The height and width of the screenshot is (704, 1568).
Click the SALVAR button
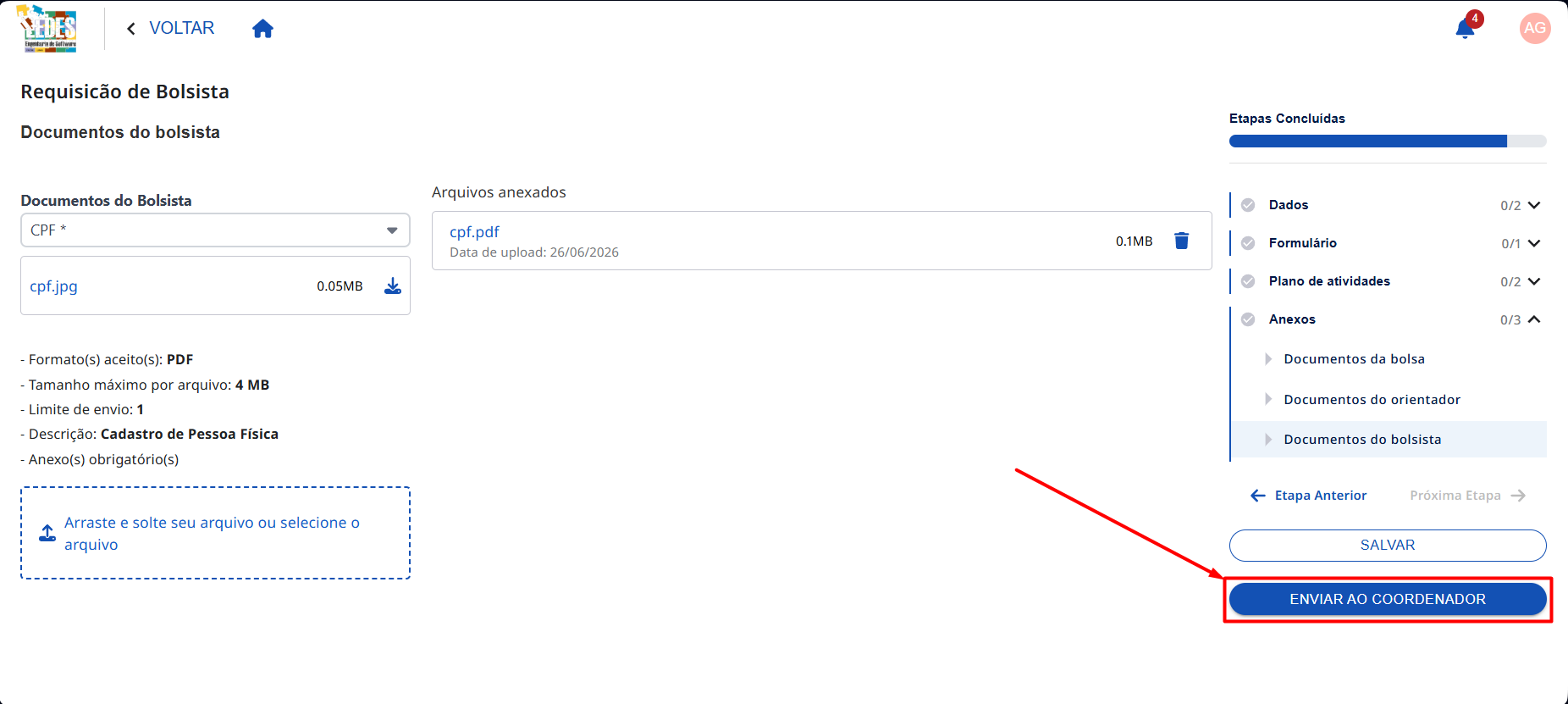1388,546
